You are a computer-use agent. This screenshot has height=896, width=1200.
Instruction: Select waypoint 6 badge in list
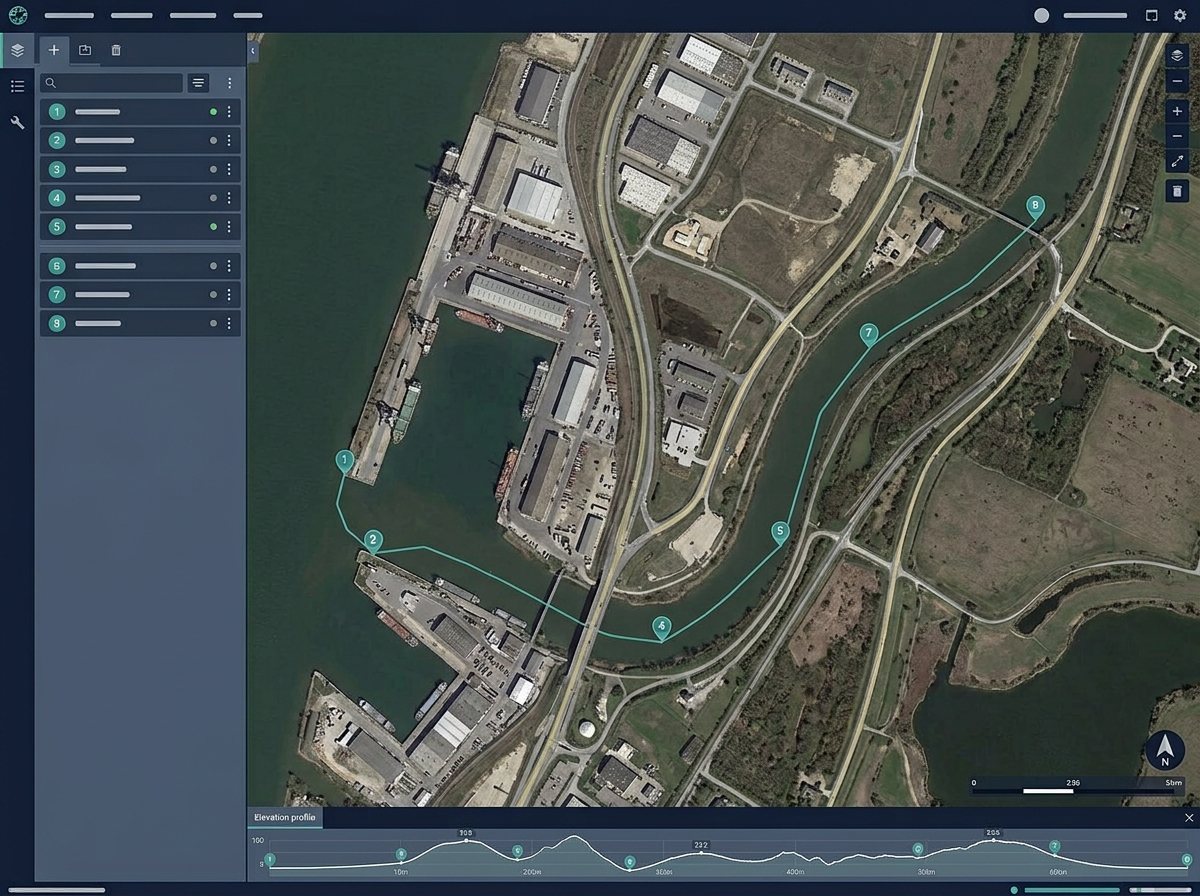(x=57, y=266)
